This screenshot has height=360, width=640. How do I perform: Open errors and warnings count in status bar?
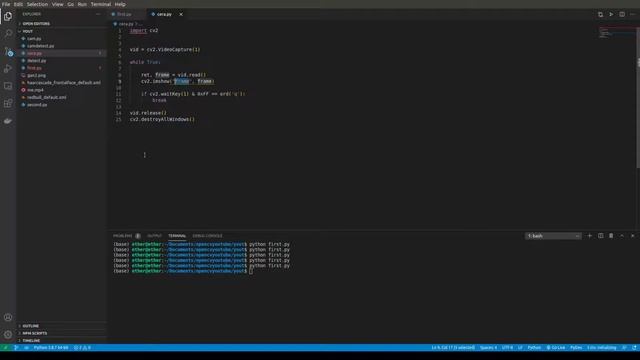click(x=82, y=348)
